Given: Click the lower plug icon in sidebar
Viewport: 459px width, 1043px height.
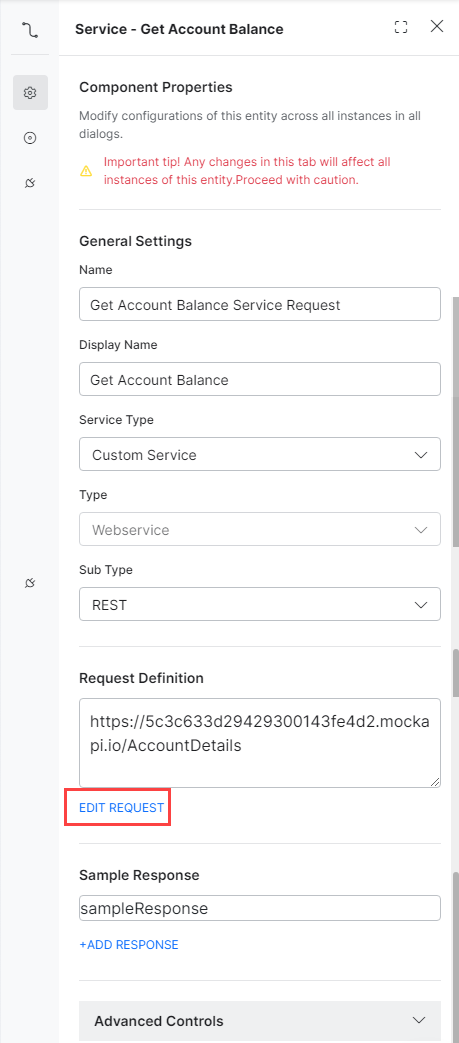Looking at the screenshot, I should (30, 583).
